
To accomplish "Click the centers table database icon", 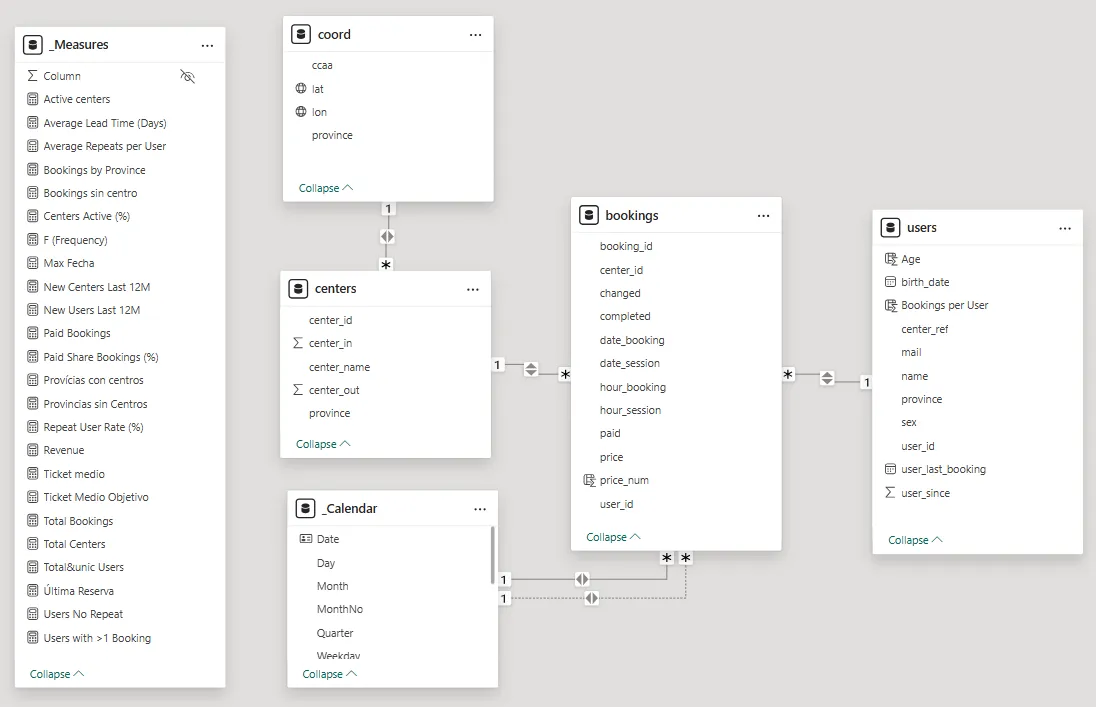I will (298, 289).
